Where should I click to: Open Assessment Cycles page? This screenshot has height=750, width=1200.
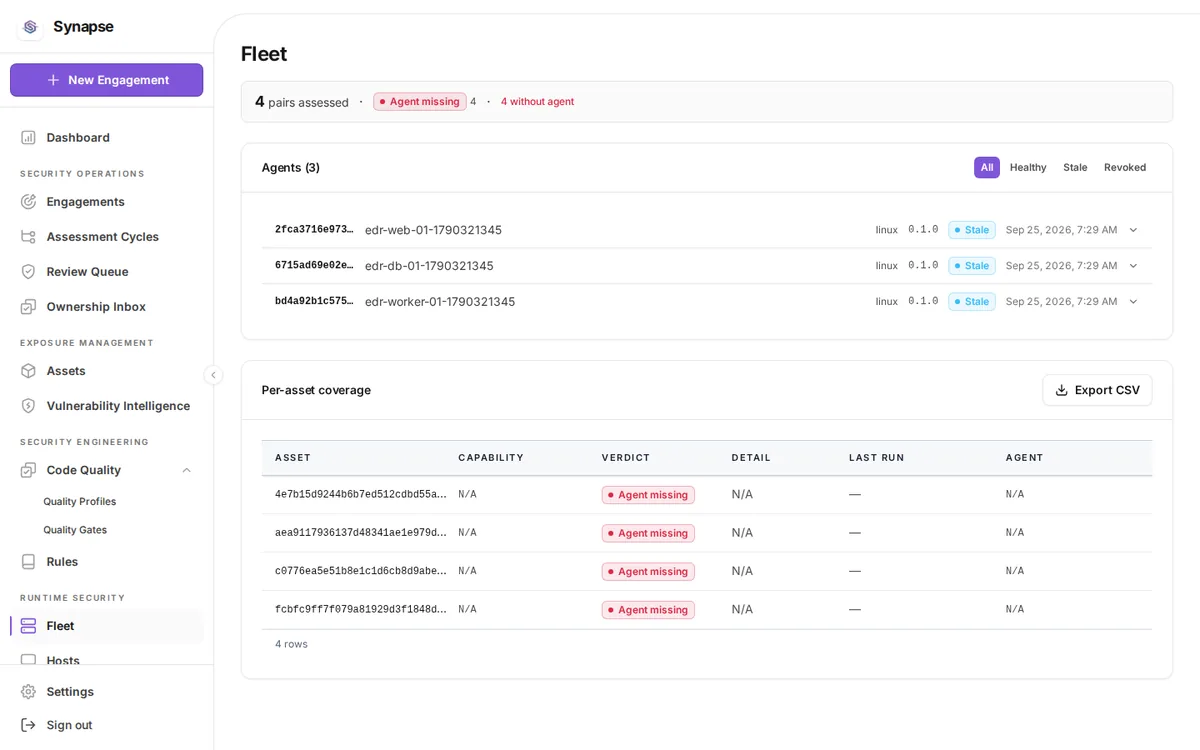pyautogui.click(x=106, y=236)
